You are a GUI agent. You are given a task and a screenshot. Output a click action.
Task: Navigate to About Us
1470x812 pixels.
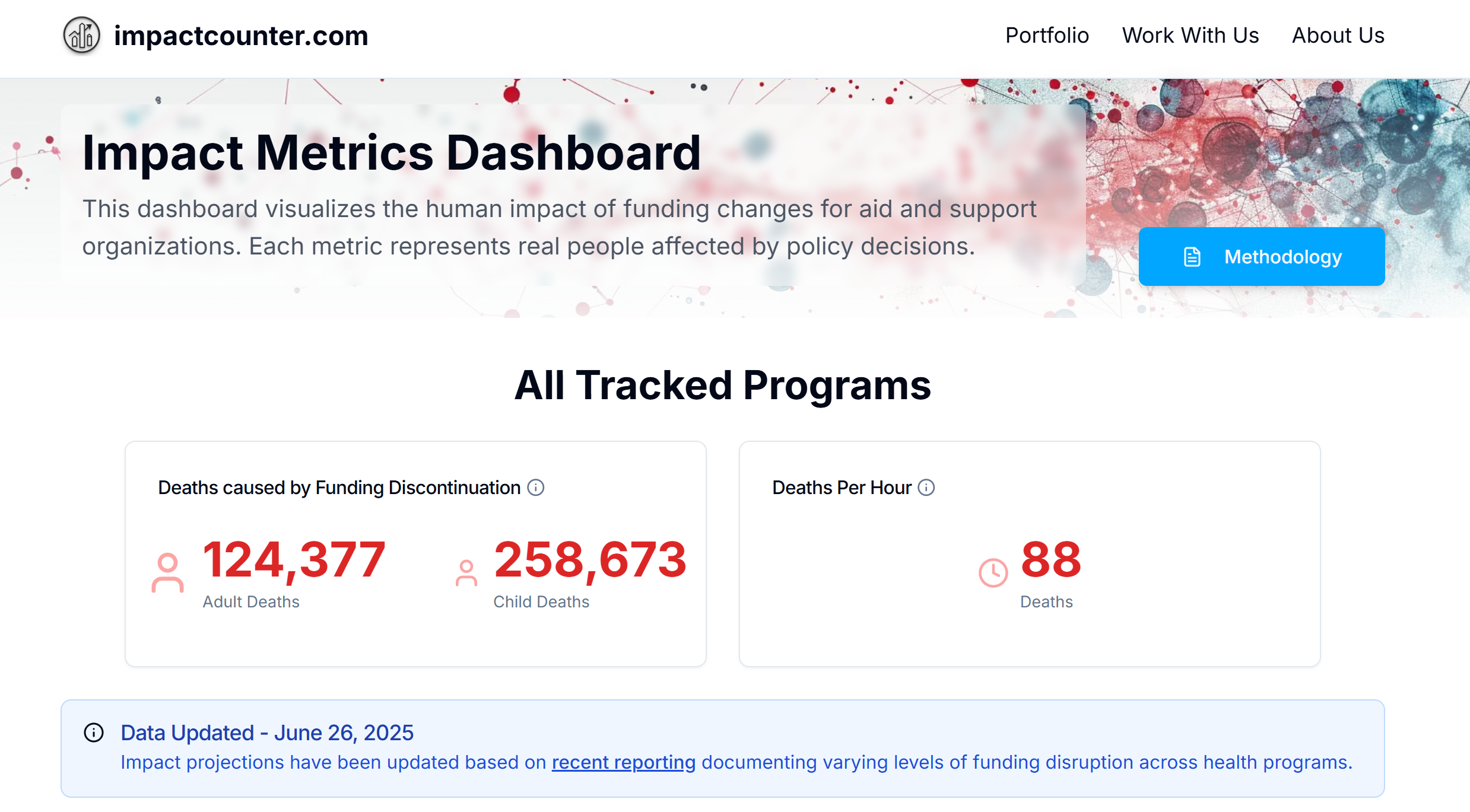click(x=1338, y=36)
